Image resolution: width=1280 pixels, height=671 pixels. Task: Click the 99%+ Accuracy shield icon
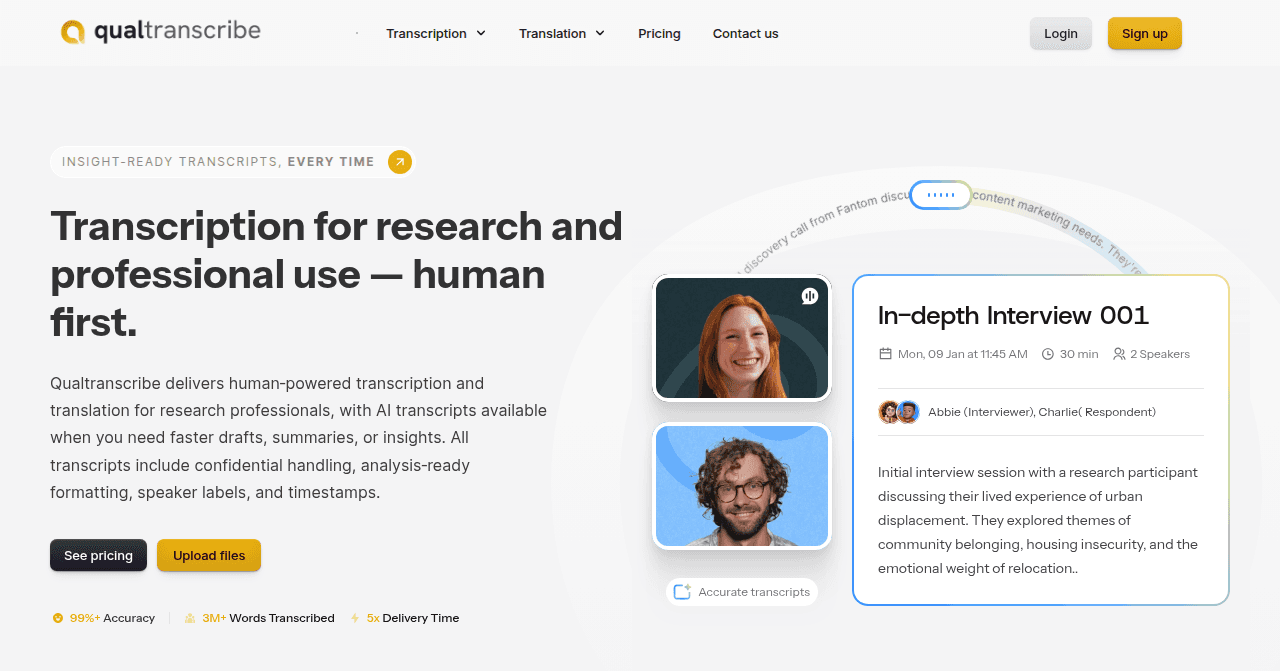(58, 618)
